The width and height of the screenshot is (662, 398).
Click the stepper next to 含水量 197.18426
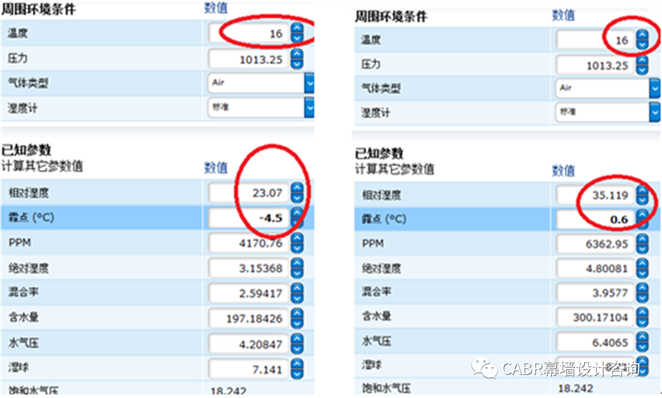[x=297, y=318]
